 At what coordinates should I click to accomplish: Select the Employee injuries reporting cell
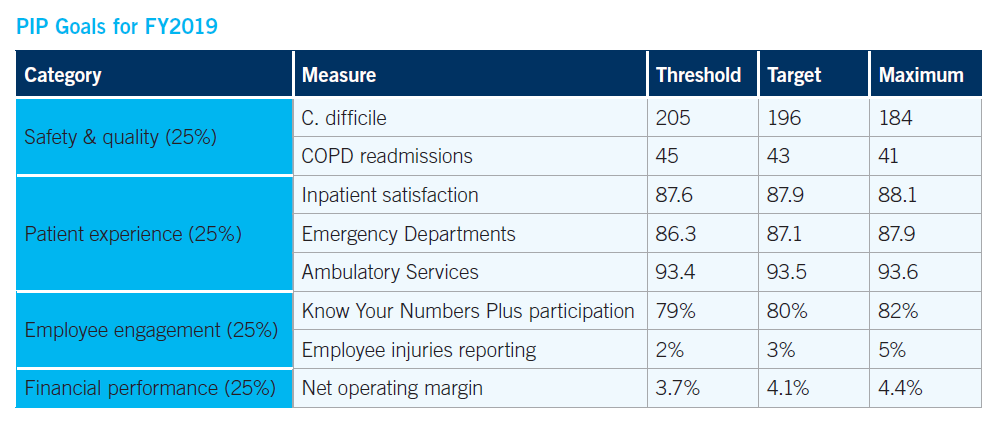click(419, 350)
